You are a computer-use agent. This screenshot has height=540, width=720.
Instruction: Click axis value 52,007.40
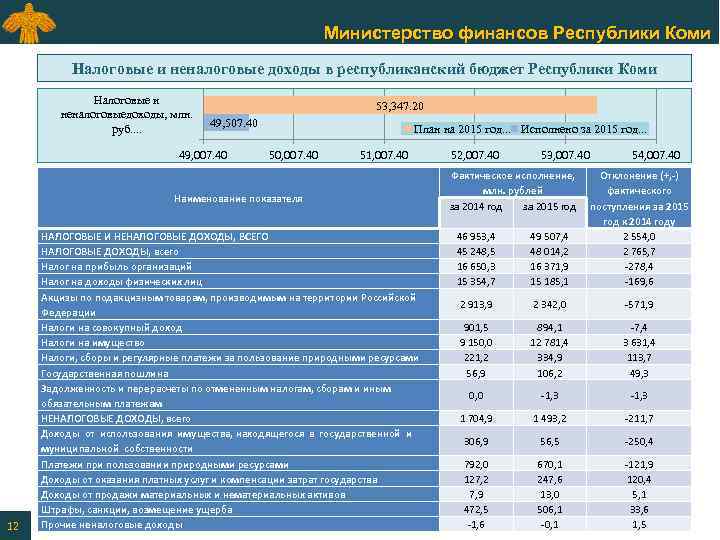point(475,155)
